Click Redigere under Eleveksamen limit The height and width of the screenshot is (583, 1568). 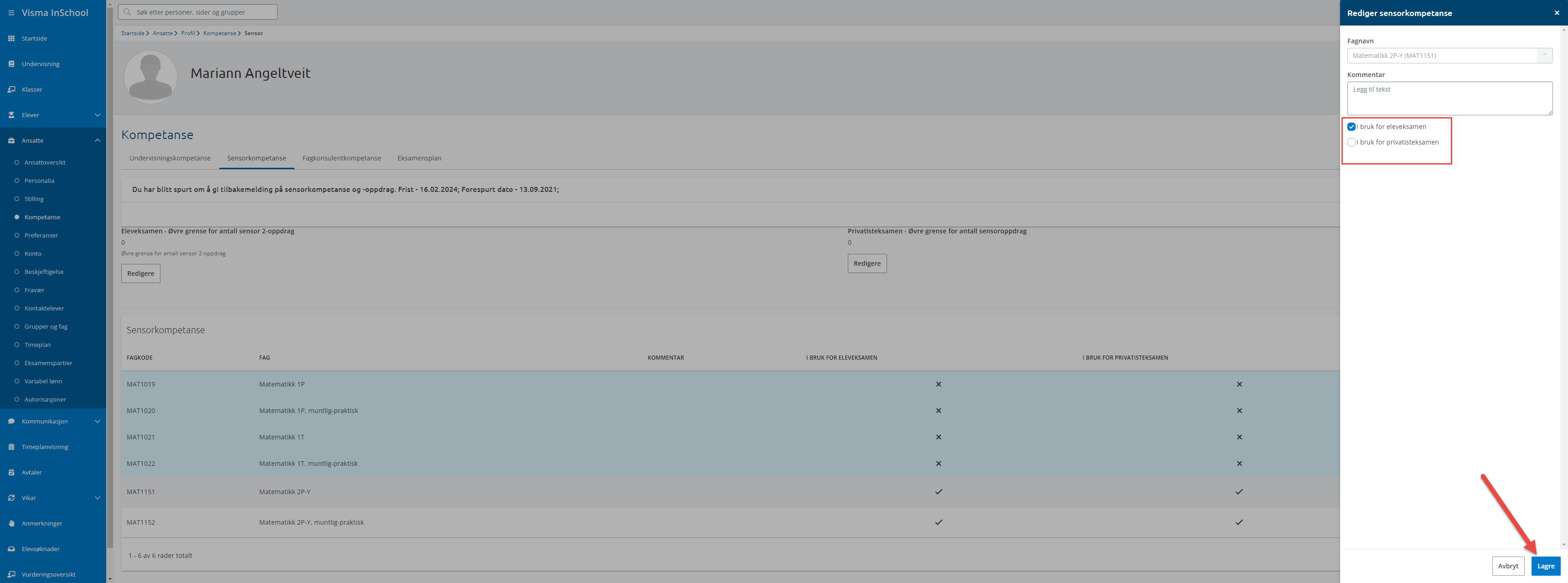click(140, 273)
